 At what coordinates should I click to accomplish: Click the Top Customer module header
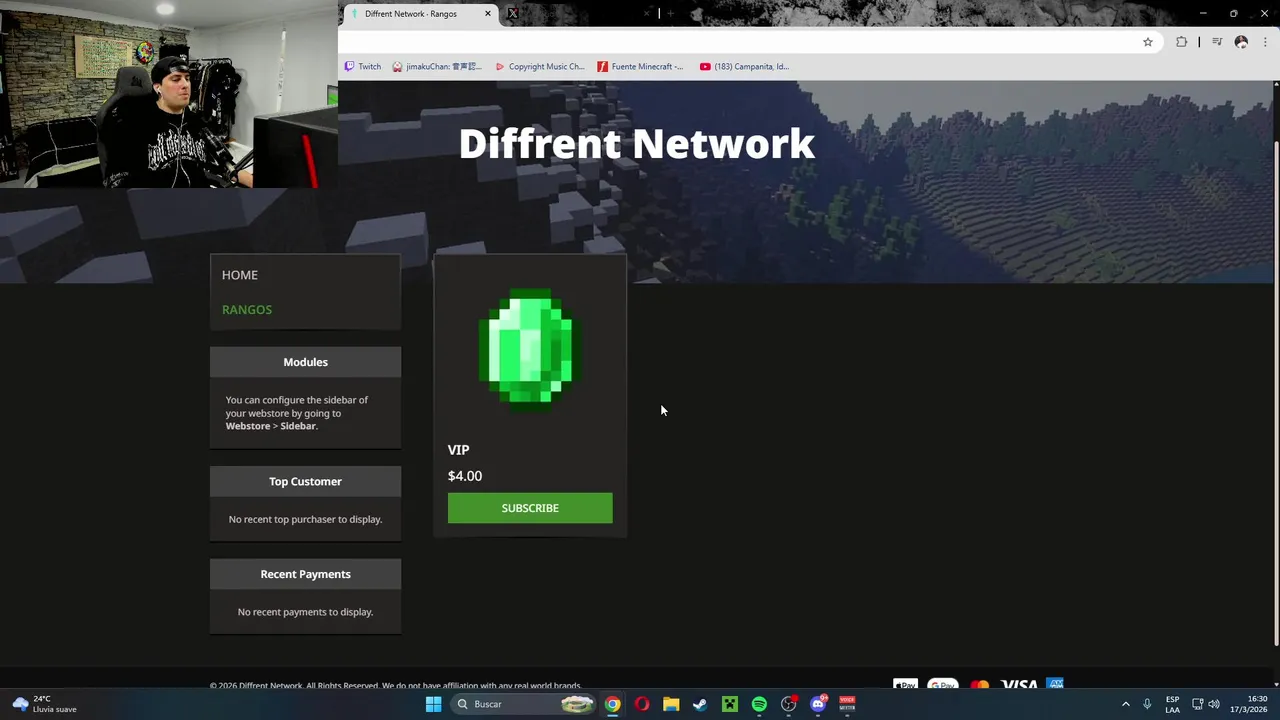click(305, 481)
